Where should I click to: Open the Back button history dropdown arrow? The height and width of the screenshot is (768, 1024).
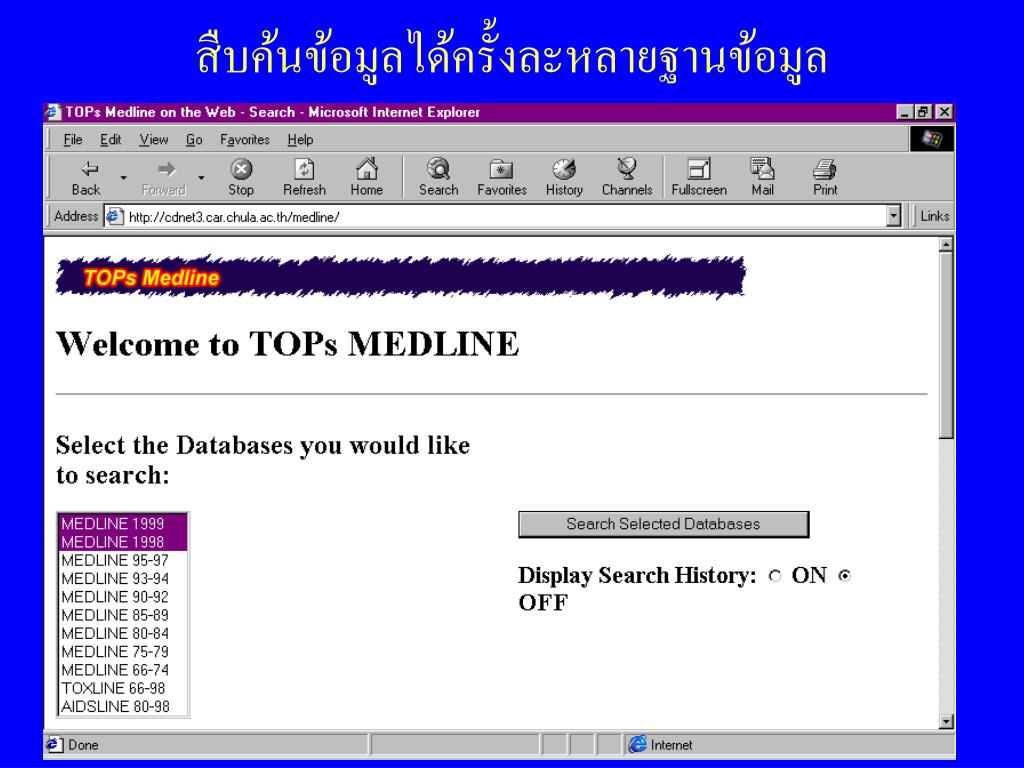[x=123, y=177]
